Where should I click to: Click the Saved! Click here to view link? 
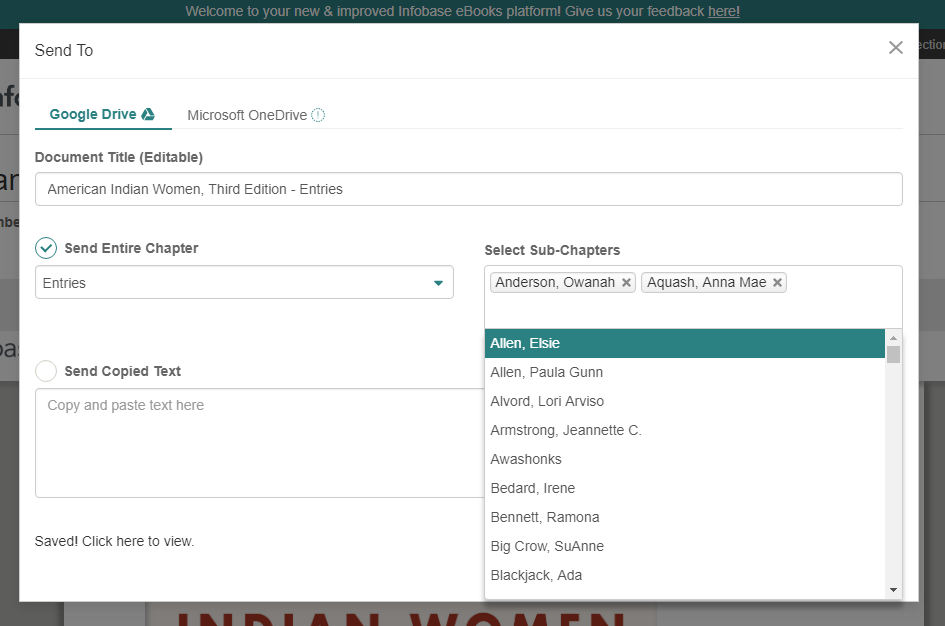pyautogui.click(x=114, y=541)
